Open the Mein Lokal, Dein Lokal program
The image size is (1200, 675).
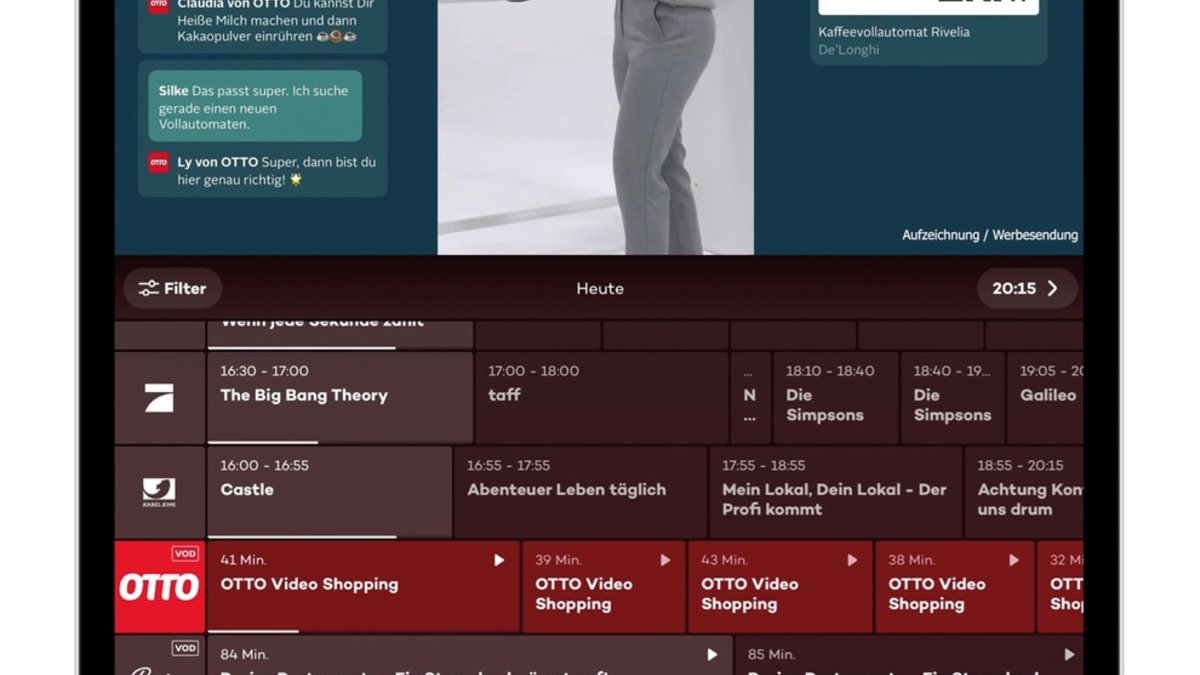click(x=835, y=490)
